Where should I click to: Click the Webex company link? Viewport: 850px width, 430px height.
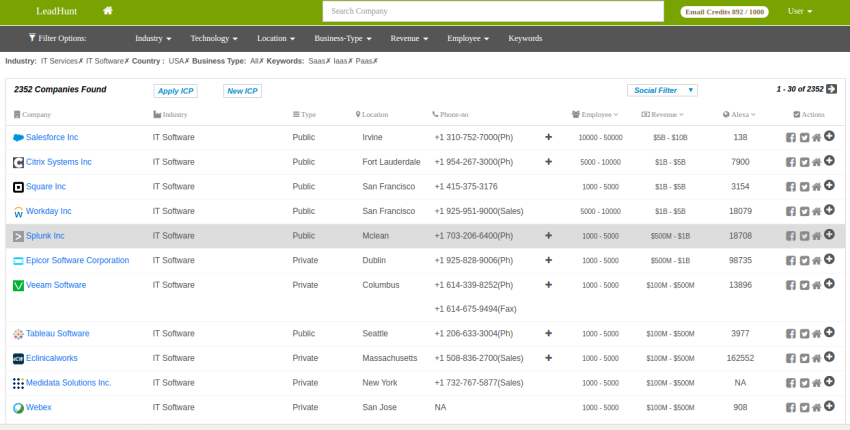coord(38,407)
